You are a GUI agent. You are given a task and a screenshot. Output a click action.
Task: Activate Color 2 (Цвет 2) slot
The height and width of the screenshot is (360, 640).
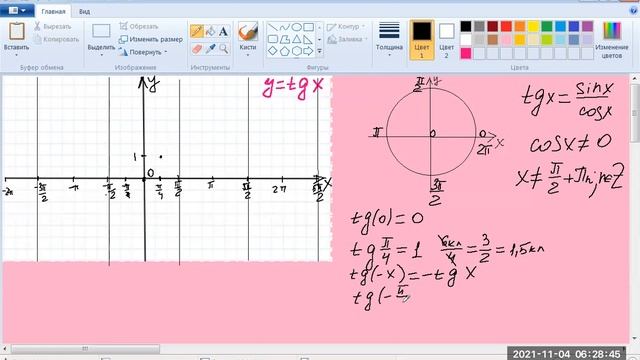[446, 40]
